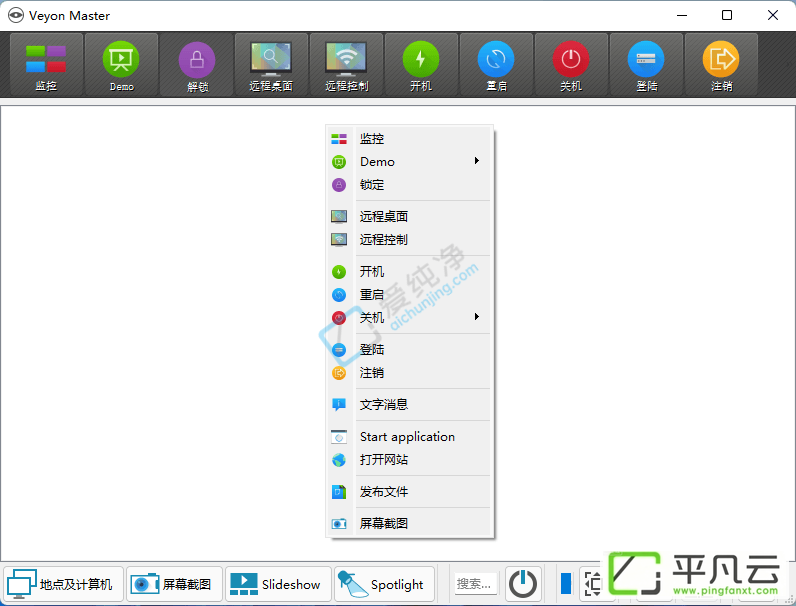The width and height of the screenshot is (796, 606).
Task: Open 远程控制 remote control from the toolbar
Action: tap(346, 65)
